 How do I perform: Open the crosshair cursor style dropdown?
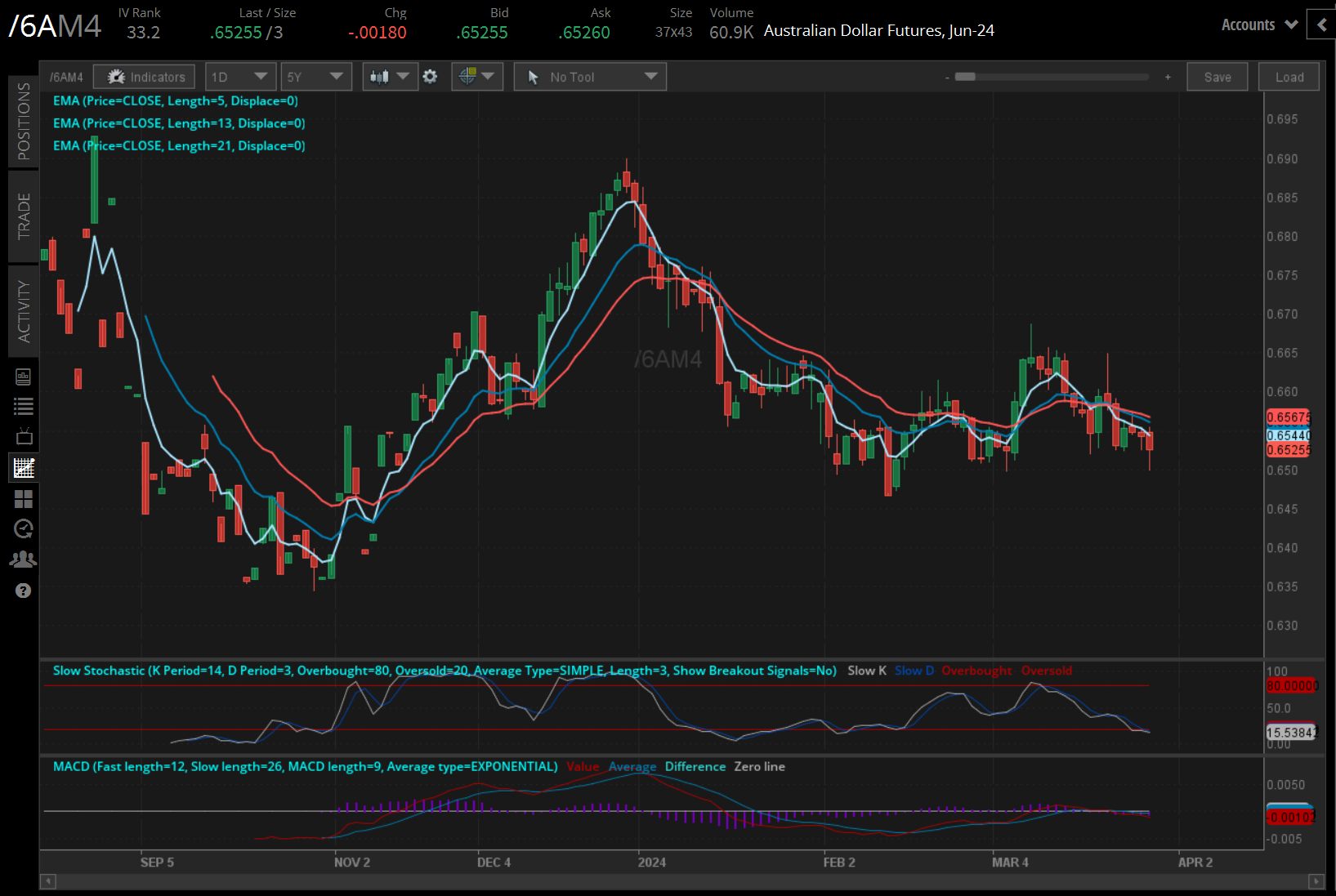(x=477, y=77)
